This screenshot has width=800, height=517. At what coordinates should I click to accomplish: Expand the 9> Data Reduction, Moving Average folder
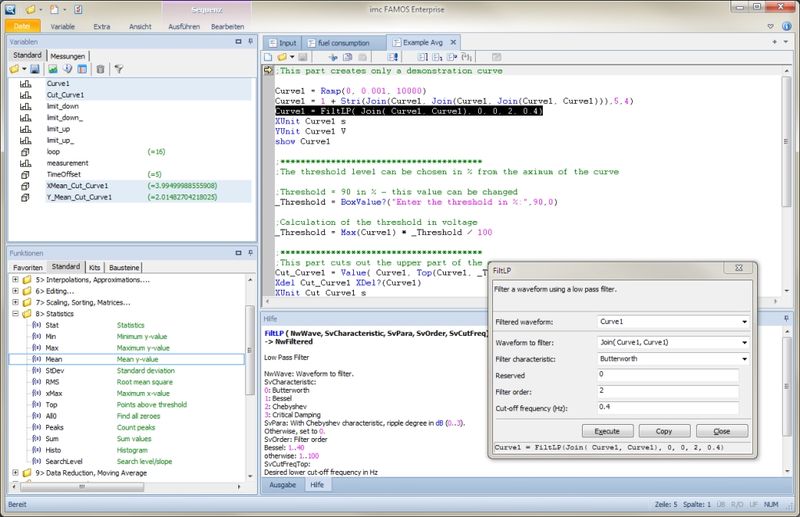(x=15, y=473)
